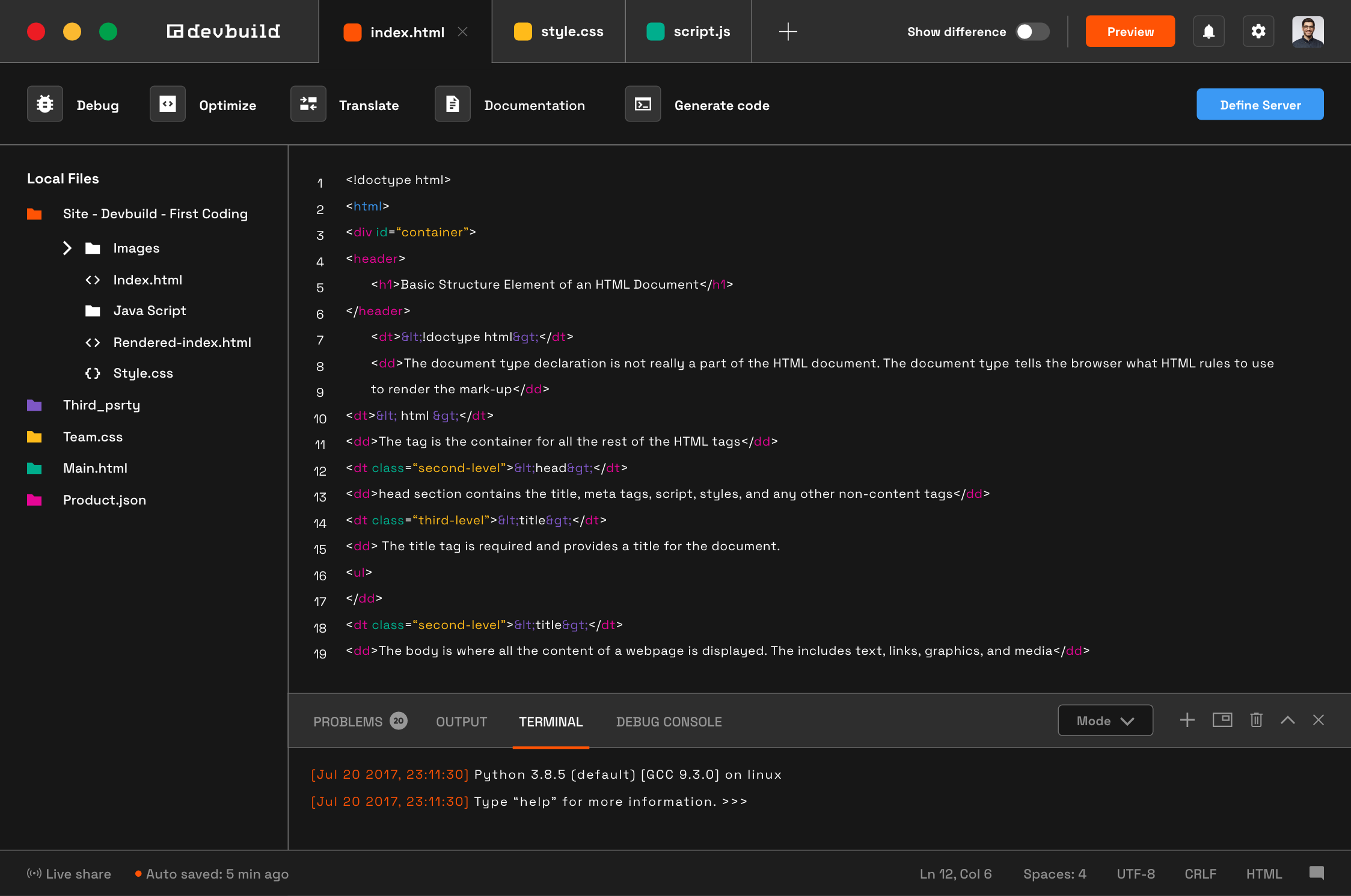This screenshot has height=896, width=1351.
Task: Open settings gear icon
Action: [1258, 31]
